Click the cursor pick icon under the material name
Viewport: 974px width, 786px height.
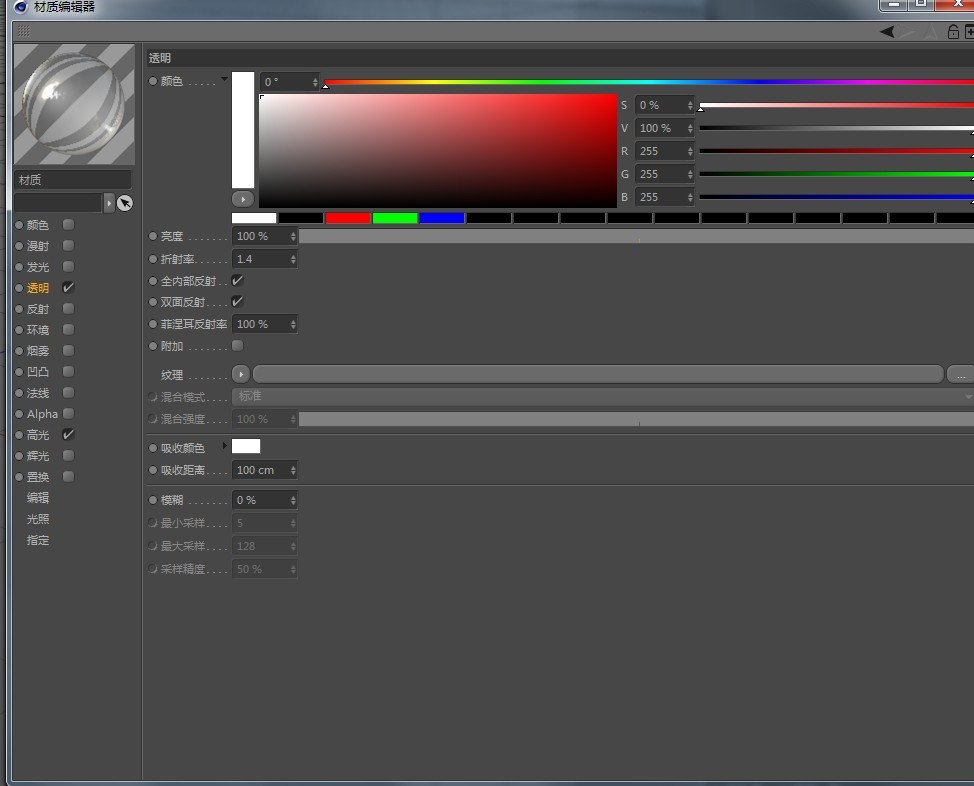[124, 203]
